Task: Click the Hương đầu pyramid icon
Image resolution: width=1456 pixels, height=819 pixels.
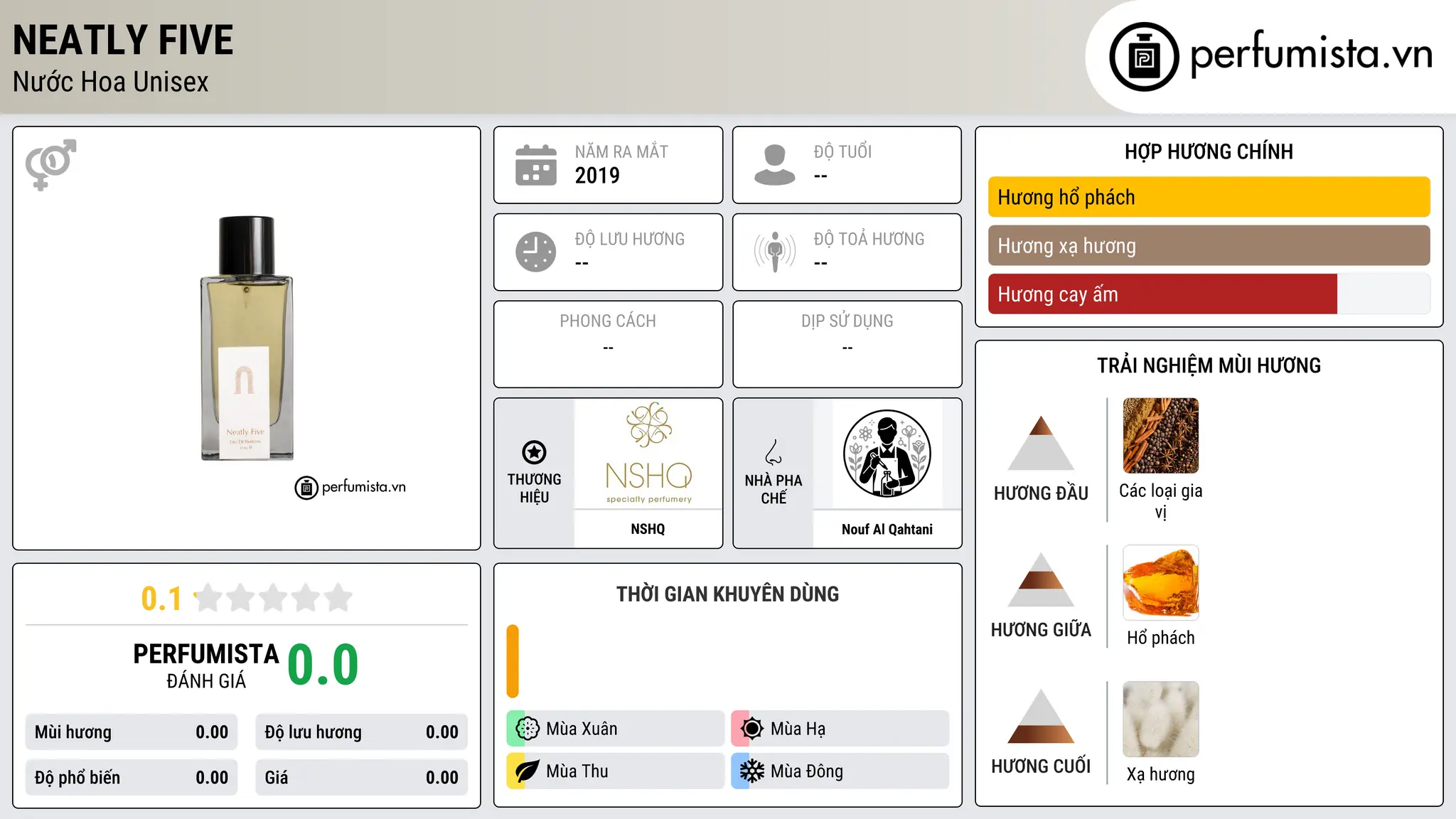Action: click(1041, 443)
